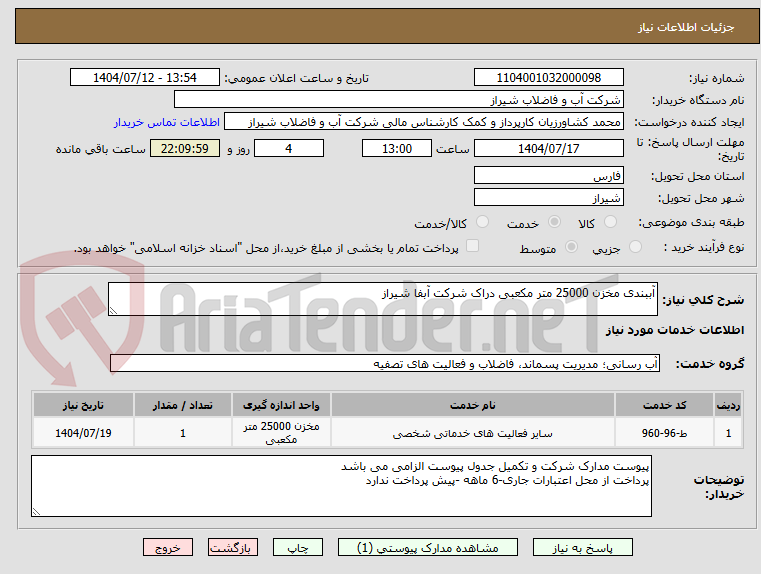Viewport: 761px width, 574px height.
Task: Click the 'پاسخ به نیاز' button
Action: coord(582,547)
